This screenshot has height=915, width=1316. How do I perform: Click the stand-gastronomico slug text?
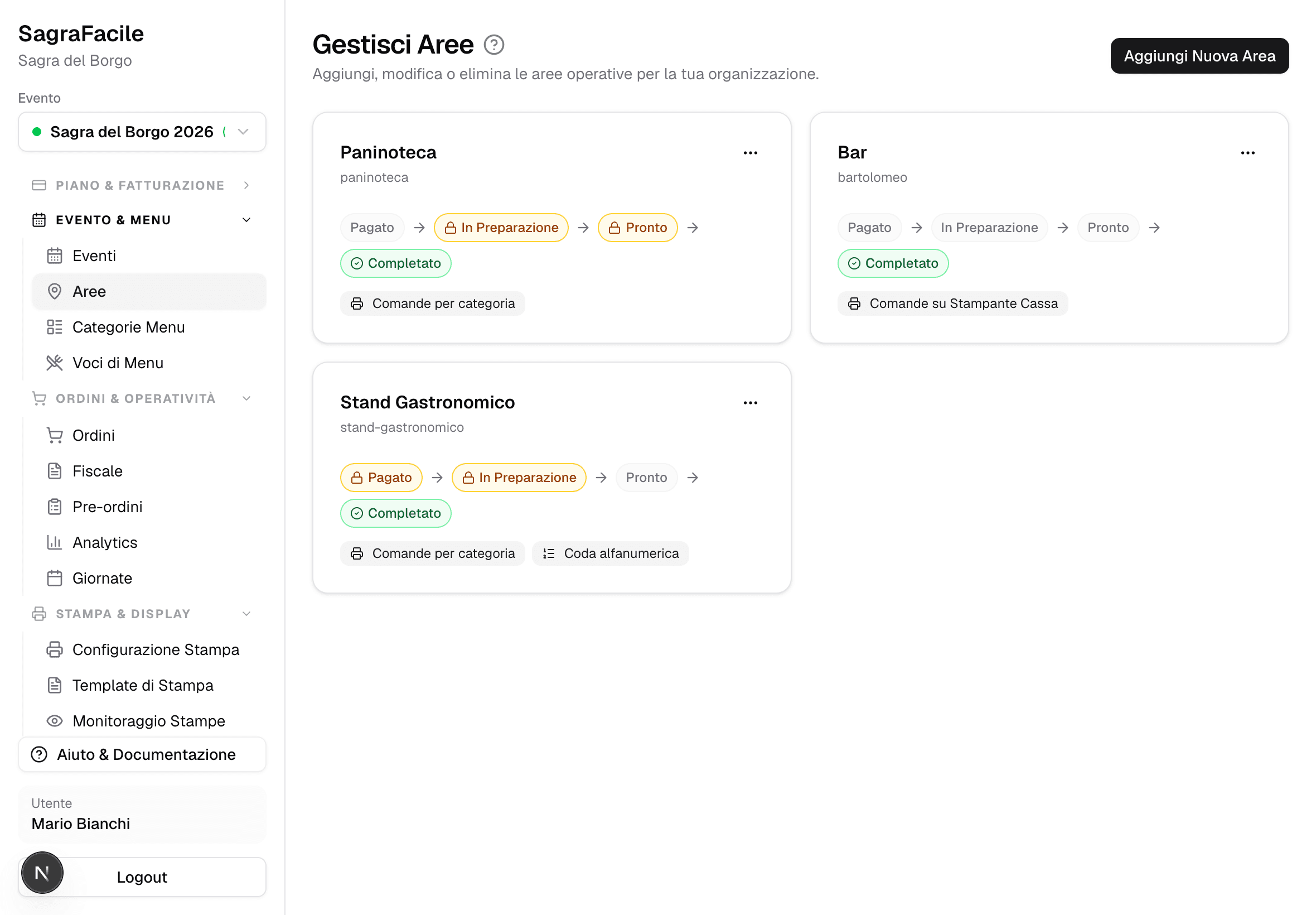[401, 427]
